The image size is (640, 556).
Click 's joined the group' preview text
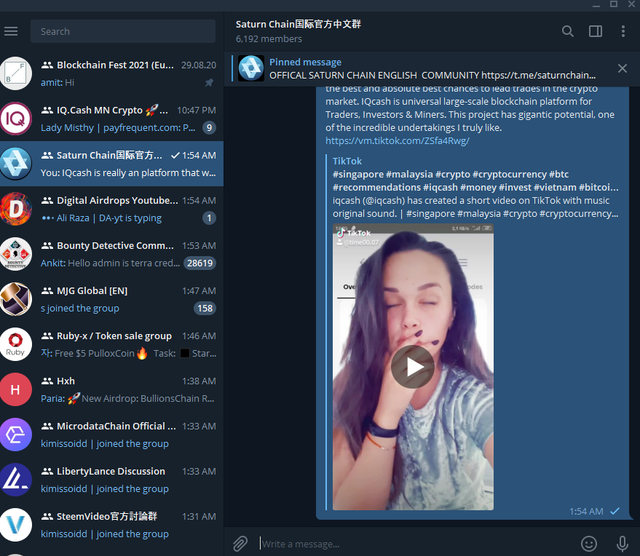click(x=80, y=308)
